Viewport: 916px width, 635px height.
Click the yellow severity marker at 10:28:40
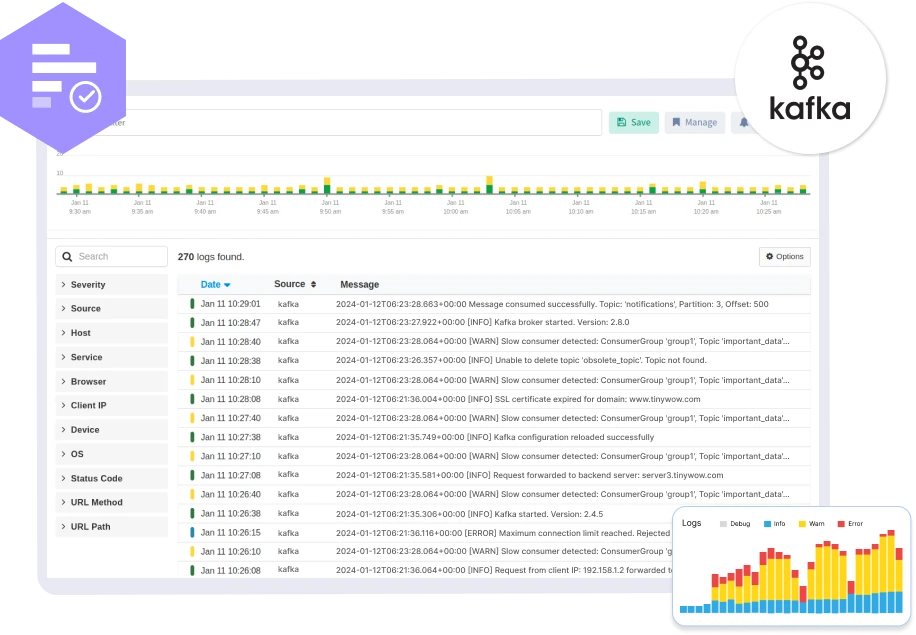tap(192, 342)
